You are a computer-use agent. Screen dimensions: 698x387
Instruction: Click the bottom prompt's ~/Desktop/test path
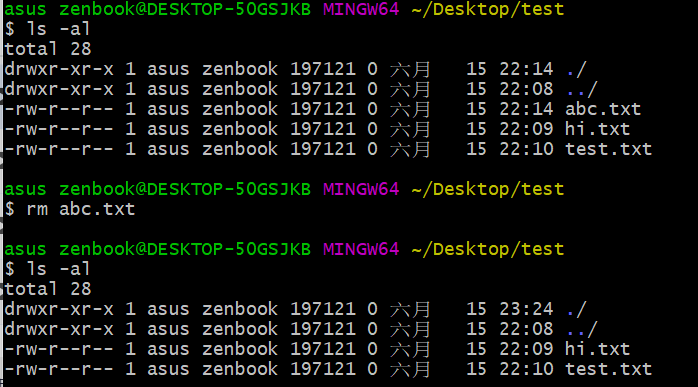click(487, 249)
